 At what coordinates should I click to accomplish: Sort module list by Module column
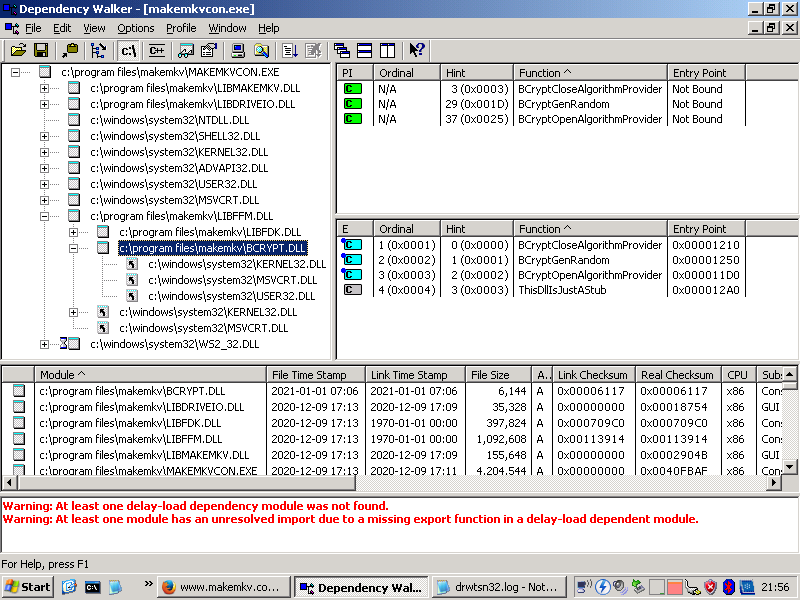point(150,375)
